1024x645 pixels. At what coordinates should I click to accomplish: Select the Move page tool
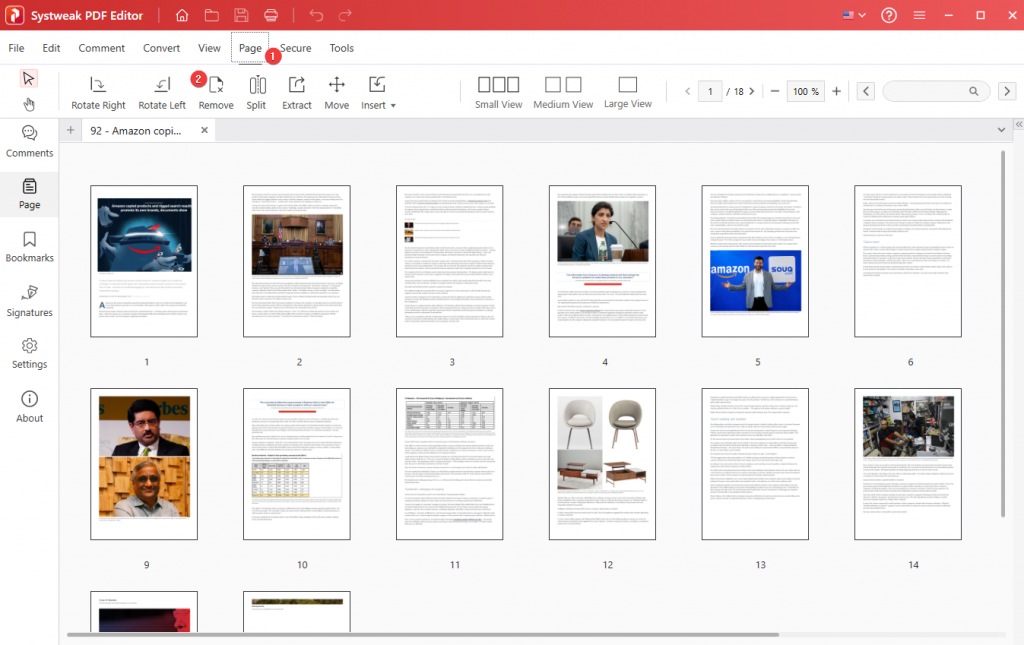pos(336,90)
